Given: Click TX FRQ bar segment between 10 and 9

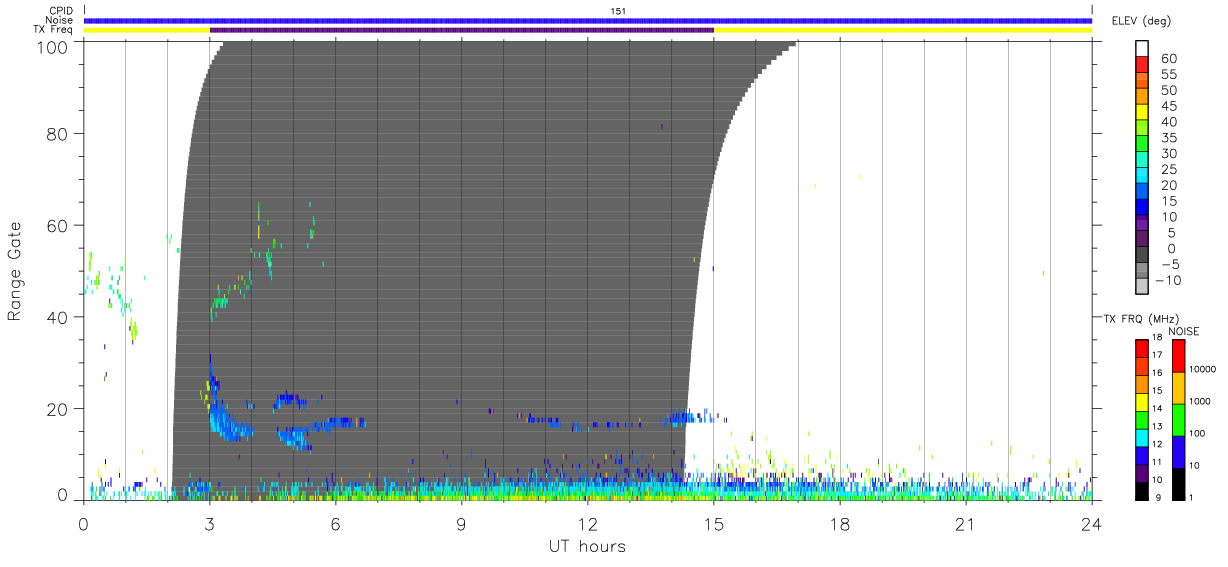Looking at the screenshot, I should pyautogui.click(x=1142, y=489).
